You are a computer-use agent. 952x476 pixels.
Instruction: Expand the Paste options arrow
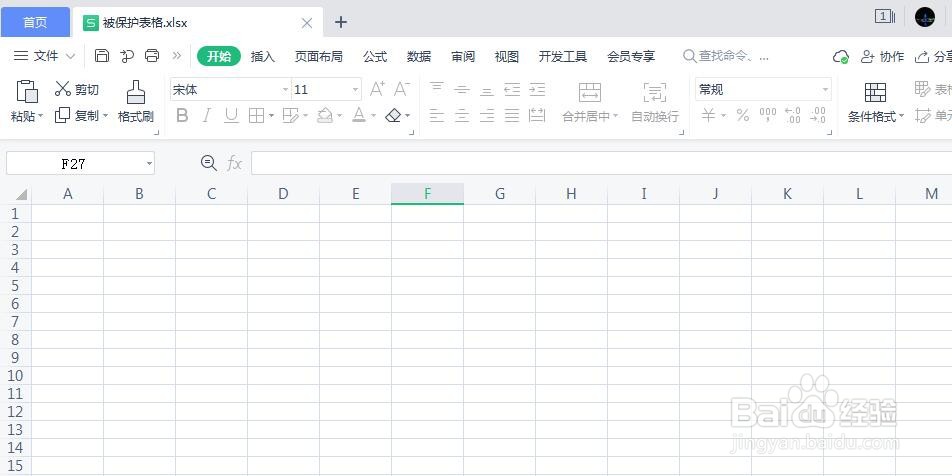click(x=41, y=116)
